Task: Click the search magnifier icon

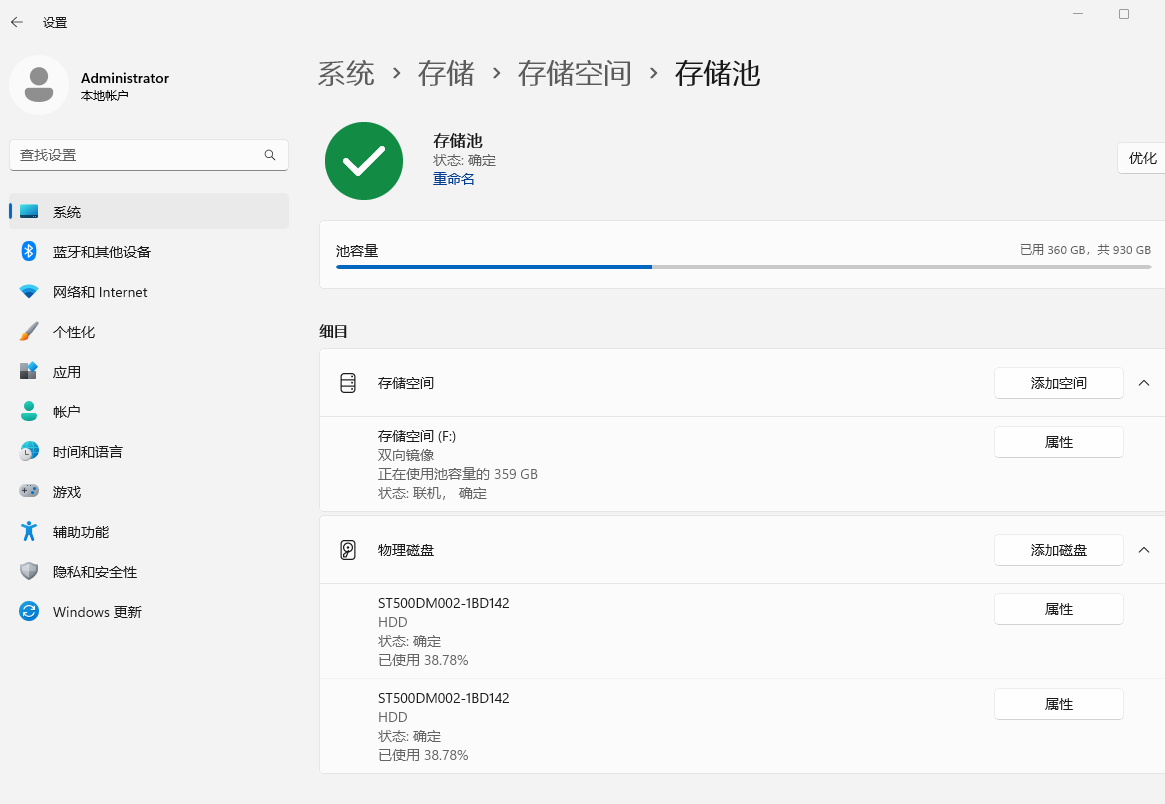Action: point(270,155)
